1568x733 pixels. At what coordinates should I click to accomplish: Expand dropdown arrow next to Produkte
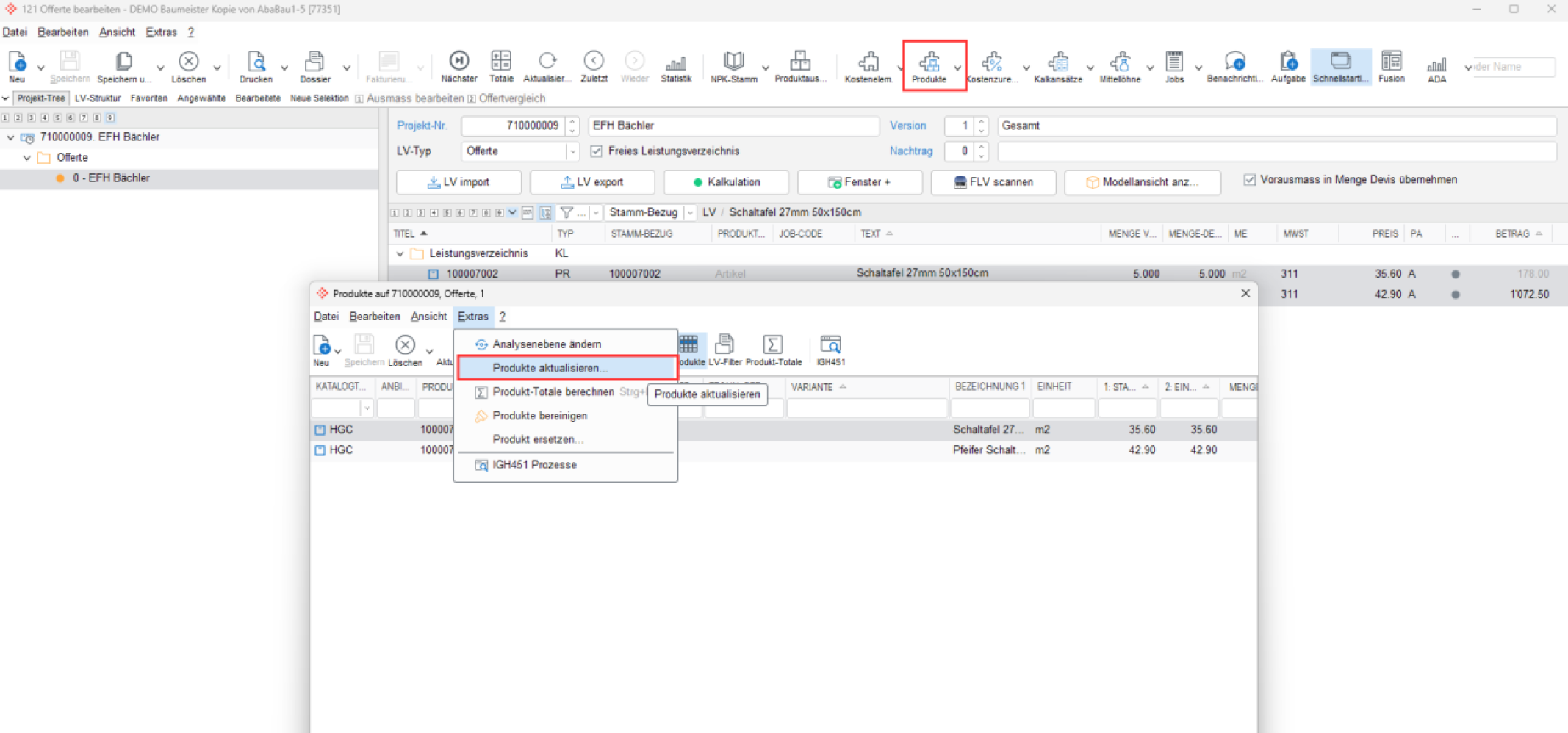tap(957, 68)
